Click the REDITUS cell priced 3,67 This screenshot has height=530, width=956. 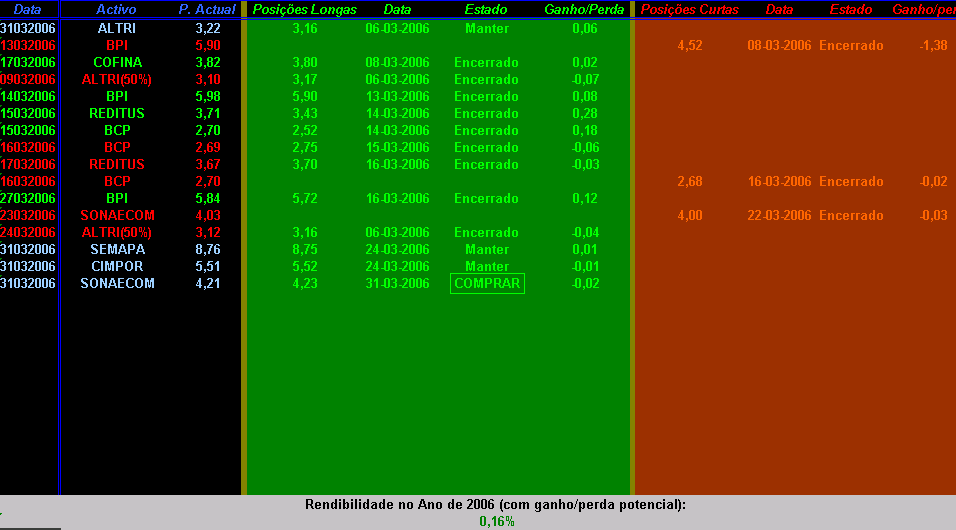tap(116, 165)
